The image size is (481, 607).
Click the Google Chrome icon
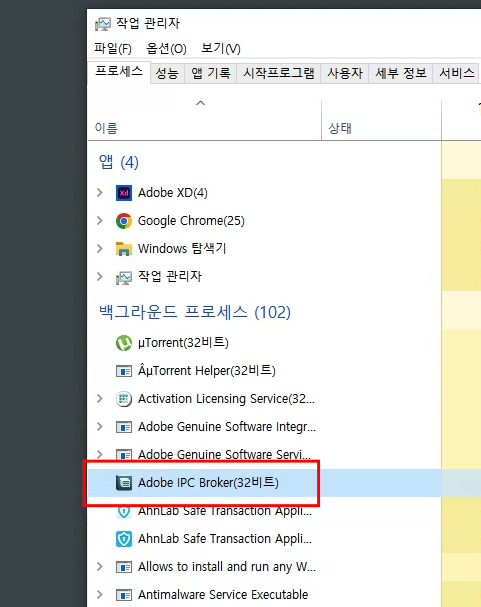(x=124, y=221)
